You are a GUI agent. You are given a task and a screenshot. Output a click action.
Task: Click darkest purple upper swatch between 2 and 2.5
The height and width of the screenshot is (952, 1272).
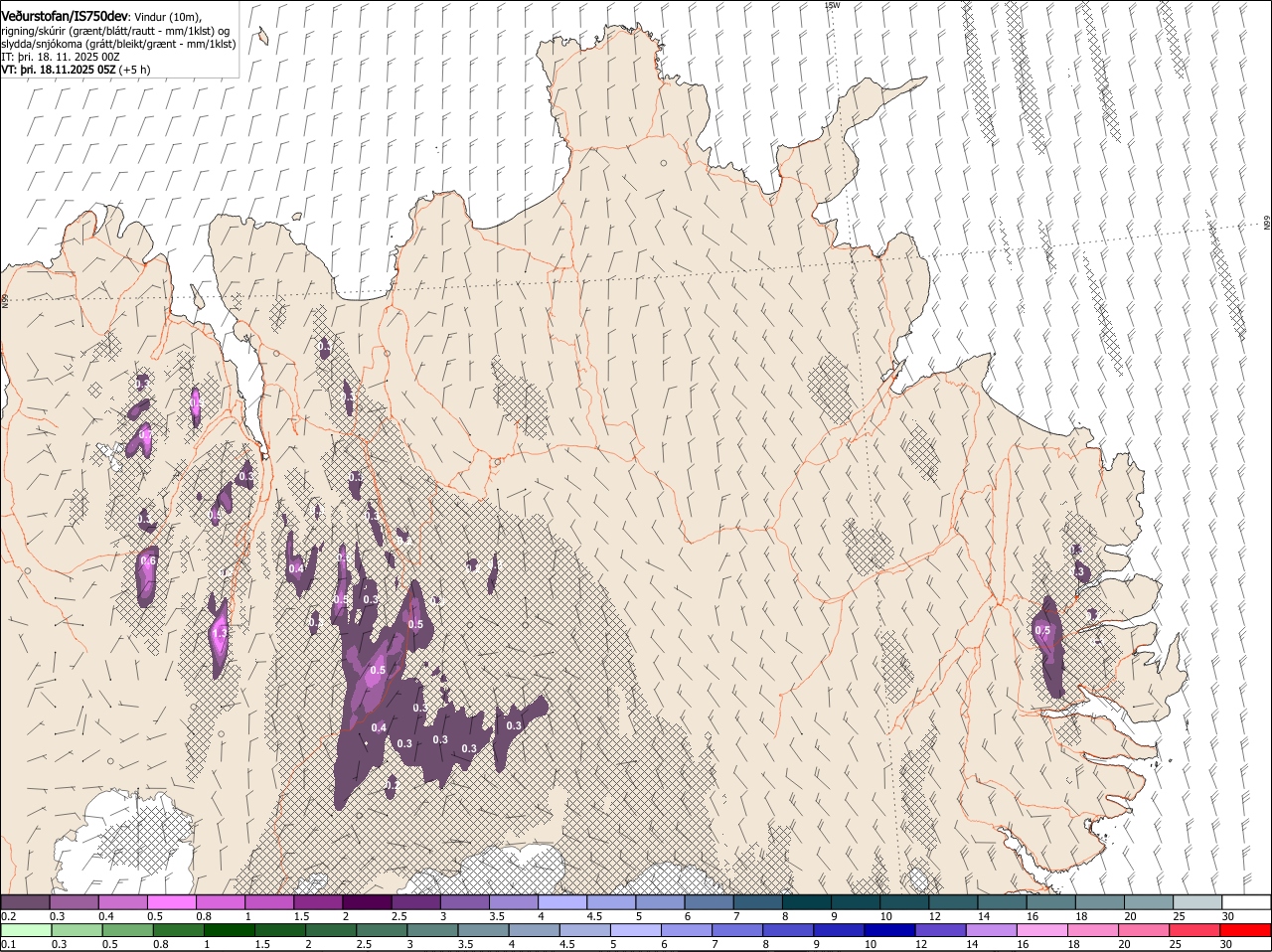[367, 901]
